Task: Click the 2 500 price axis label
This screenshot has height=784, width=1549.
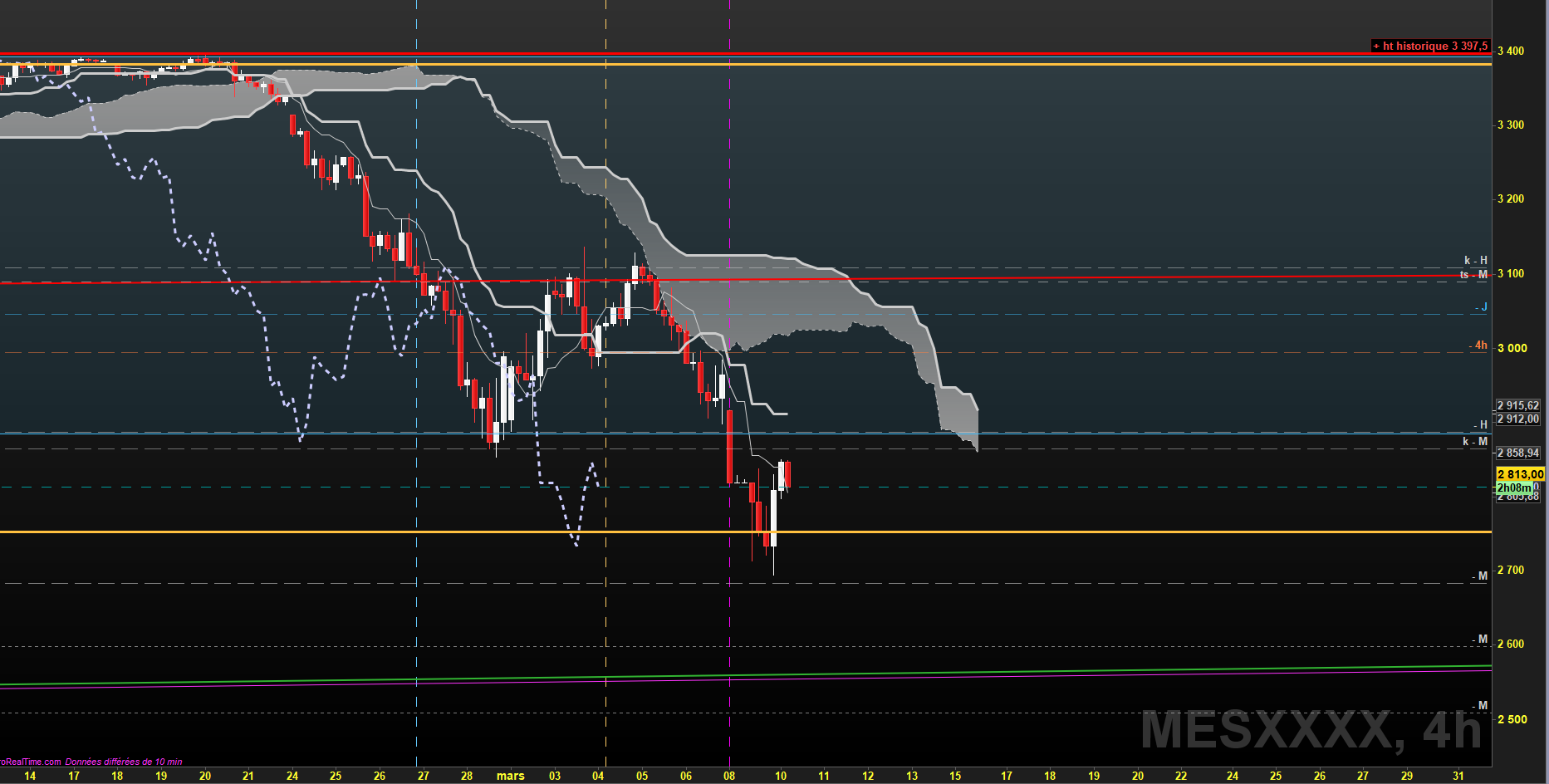Action: (1512, 719)
